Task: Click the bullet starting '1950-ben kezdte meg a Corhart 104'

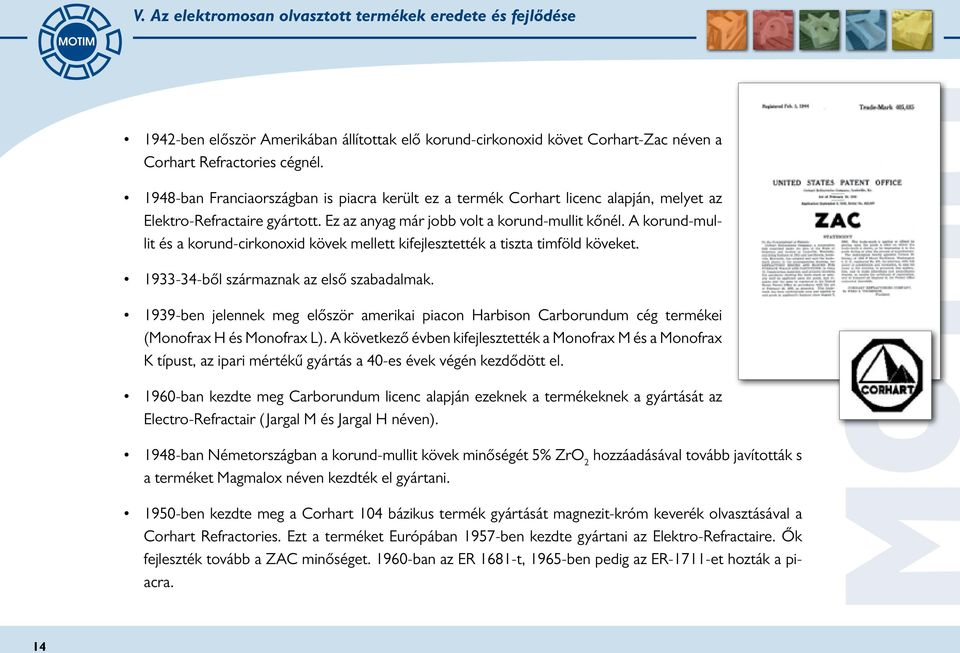Action: point(473,548)
